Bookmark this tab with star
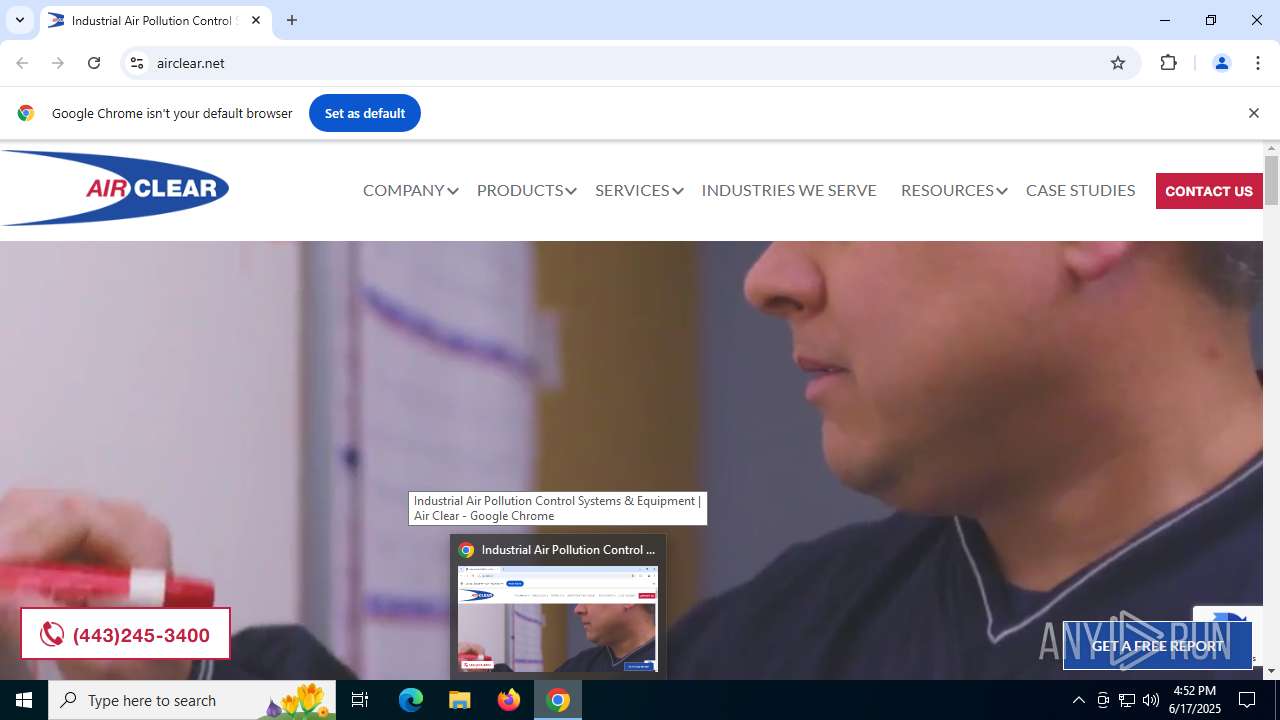Viewport: 1280px width, 720px height. coord(1118,63)
